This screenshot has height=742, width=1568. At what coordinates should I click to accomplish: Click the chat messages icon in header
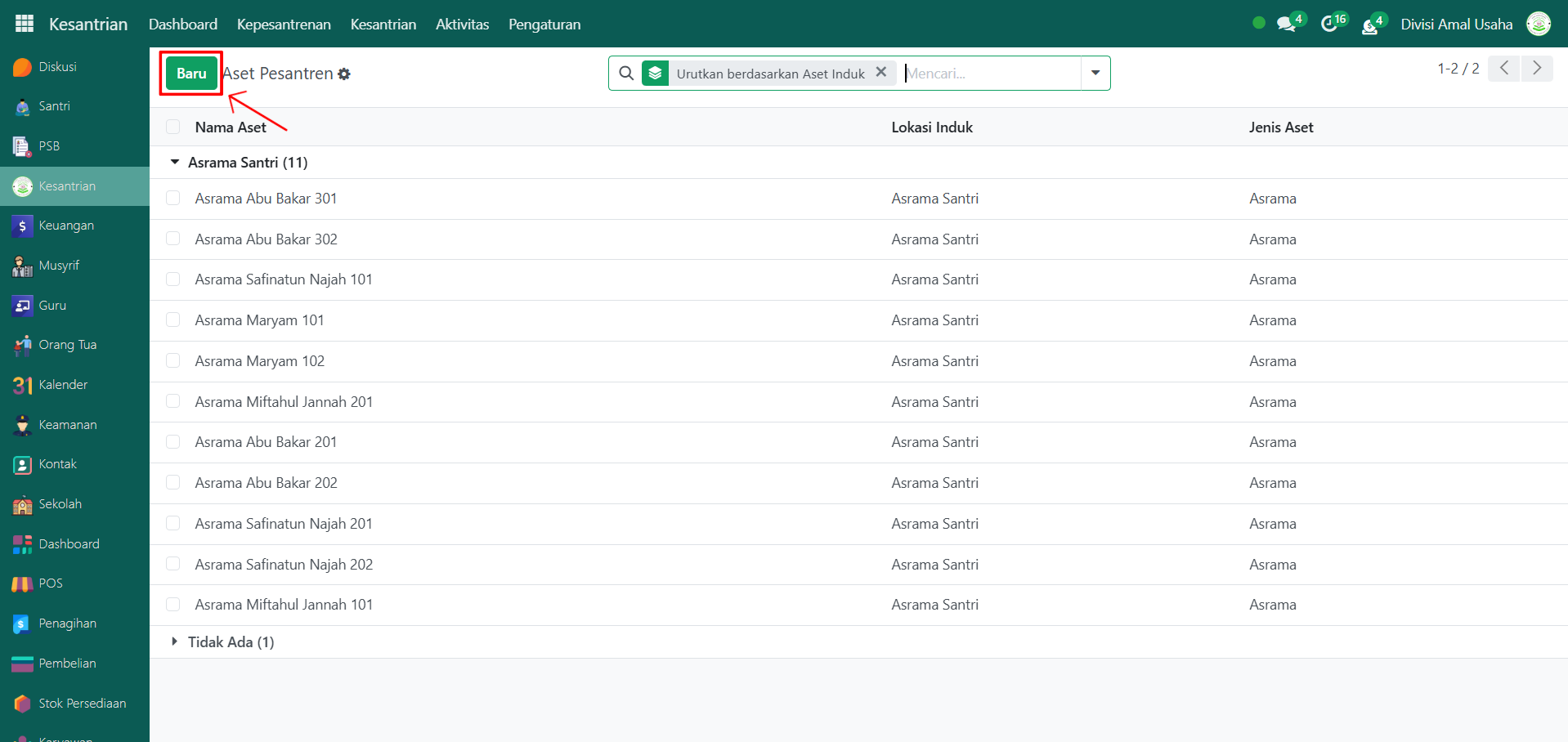coord(1286,25)
